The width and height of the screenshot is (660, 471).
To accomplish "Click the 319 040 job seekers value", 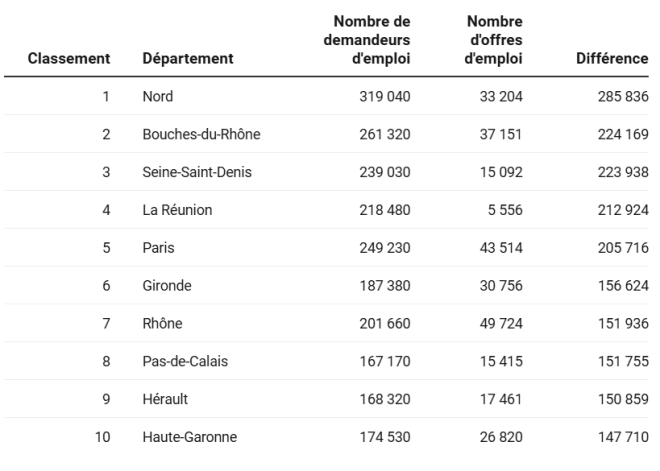I will [385, 97].
